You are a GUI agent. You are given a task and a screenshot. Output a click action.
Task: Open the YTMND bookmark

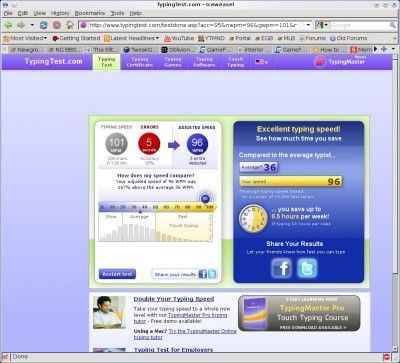tap(211, 38)
